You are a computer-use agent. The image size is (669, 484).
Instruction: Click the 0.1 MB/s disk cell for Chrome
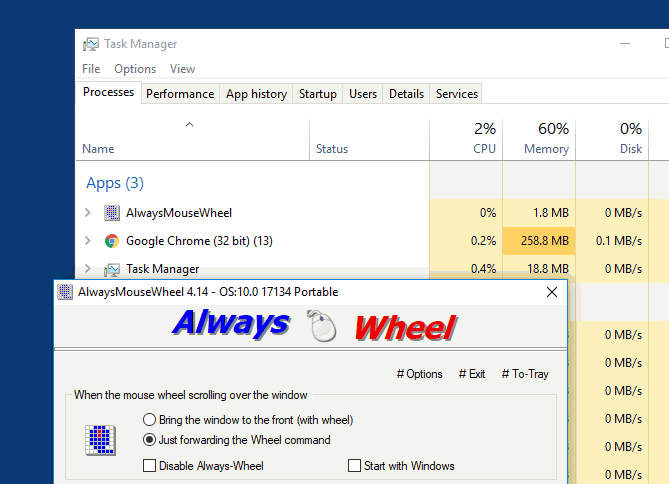(612, 241)
